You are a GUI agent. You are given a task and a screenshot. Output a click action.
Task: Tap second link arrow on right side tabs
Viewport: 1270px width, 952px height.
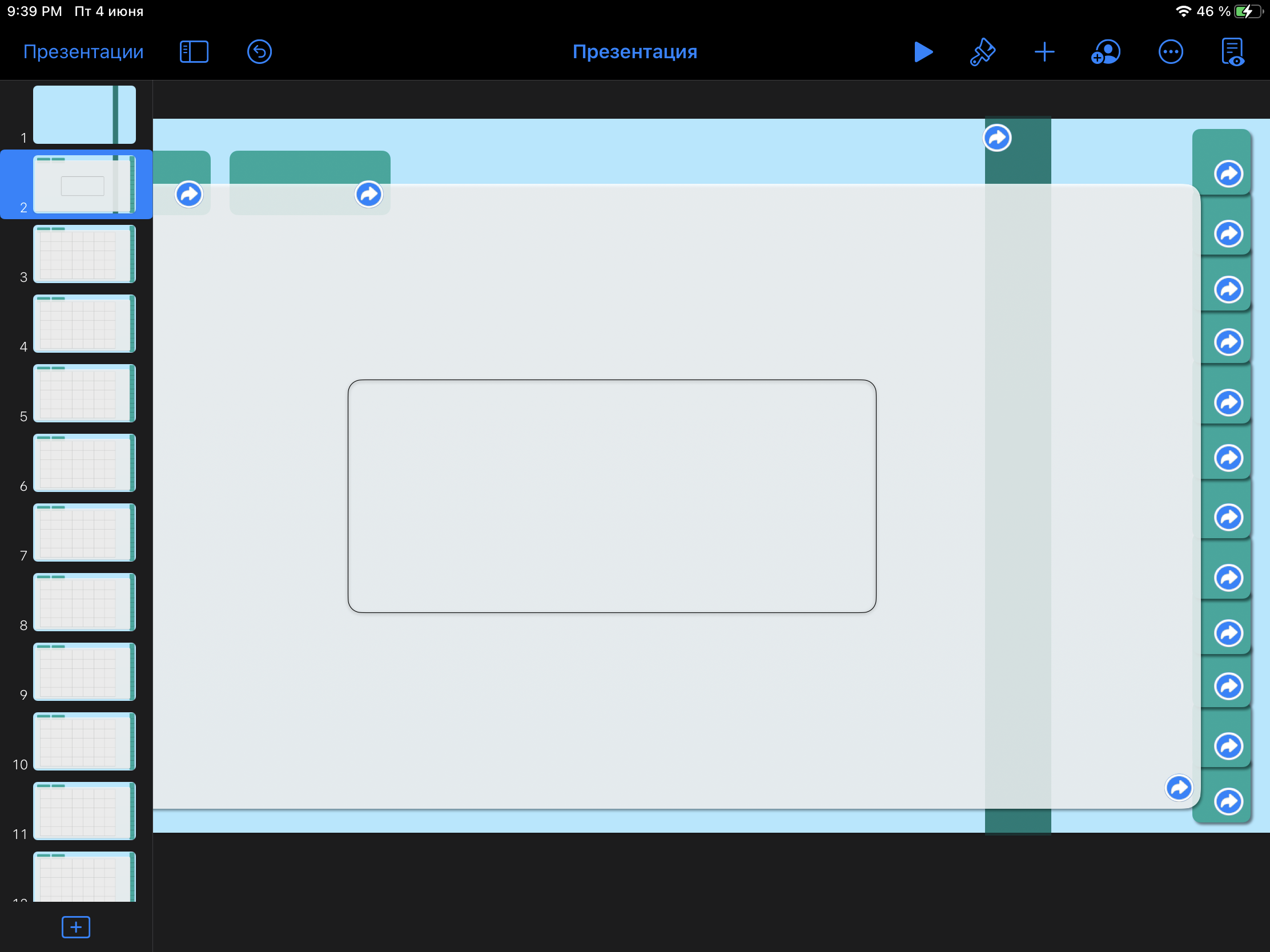pos(1229,233)
